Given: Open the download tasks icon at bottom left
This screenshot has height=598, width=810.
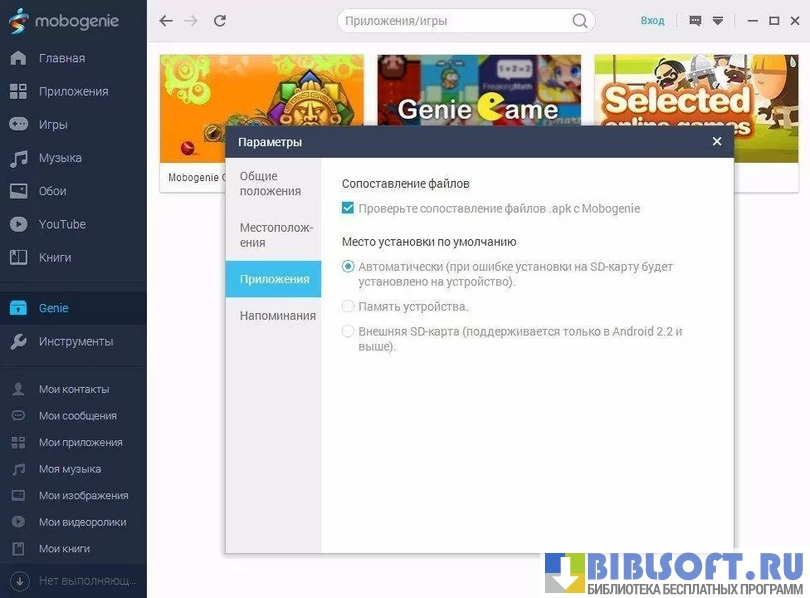Looking at the screenshot, I should click(x=18, y=580).
